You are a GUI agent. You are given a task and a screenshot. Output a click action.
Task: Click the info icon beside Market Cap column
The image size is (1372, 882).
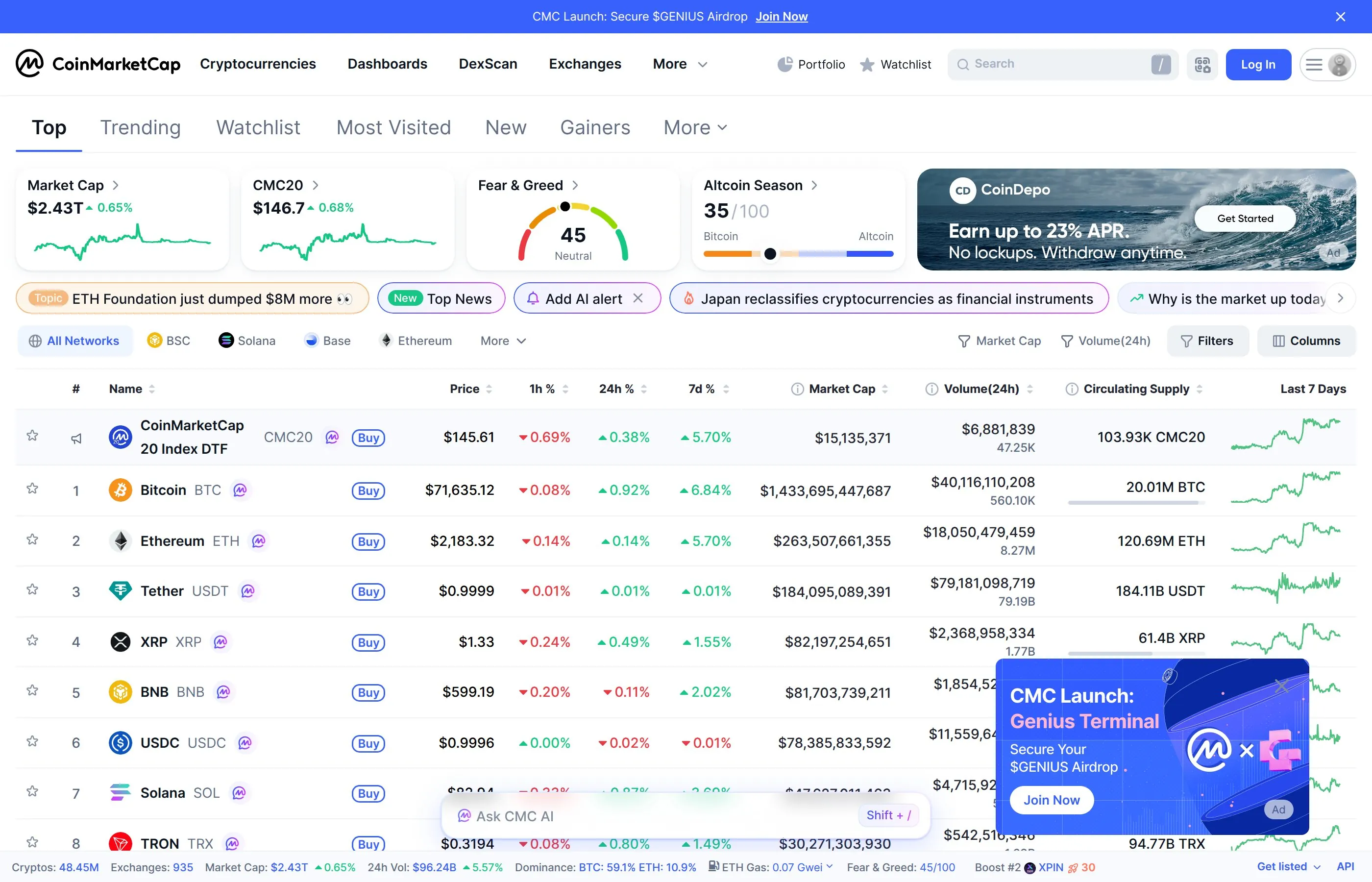pyautogui.click(x=797, y=389)
